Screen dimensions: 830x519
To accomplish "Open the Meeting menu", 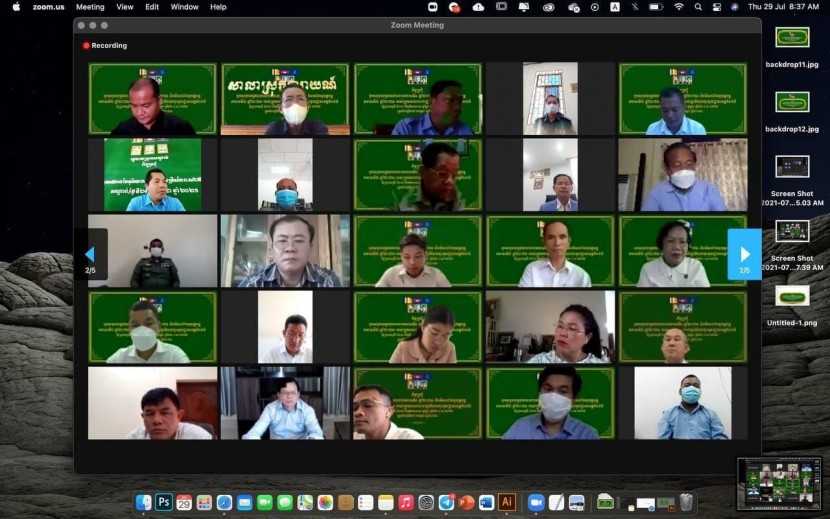I will (x=90, y=7).
